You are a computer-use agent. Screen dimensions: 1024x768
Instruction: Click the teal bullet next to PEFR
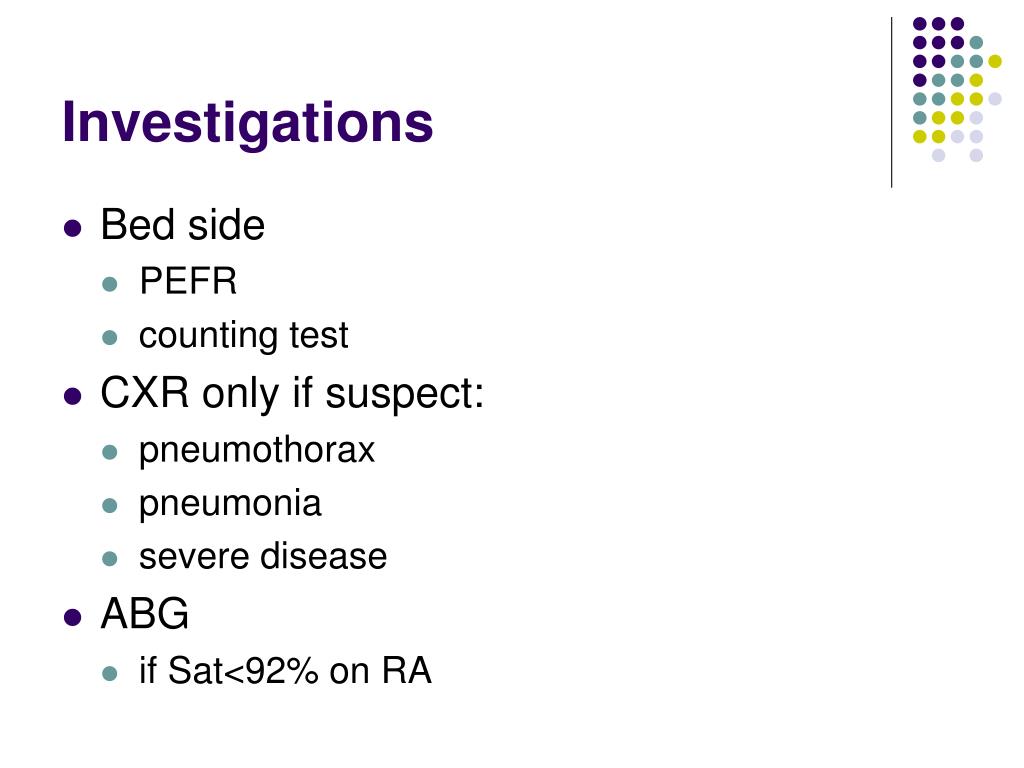click(x=110, y=284)
